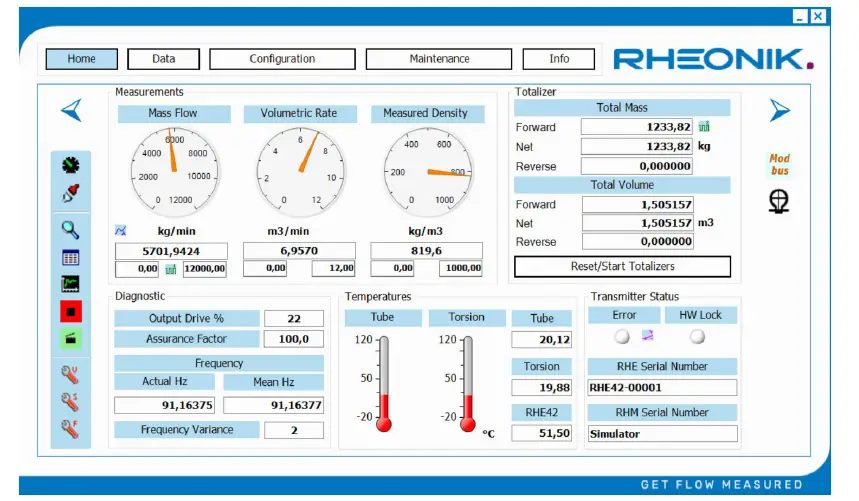This screenshot has width=859, height=501.
Task: Click the RHE Serial Number field RHE42-00001
Action: (662, 388)
